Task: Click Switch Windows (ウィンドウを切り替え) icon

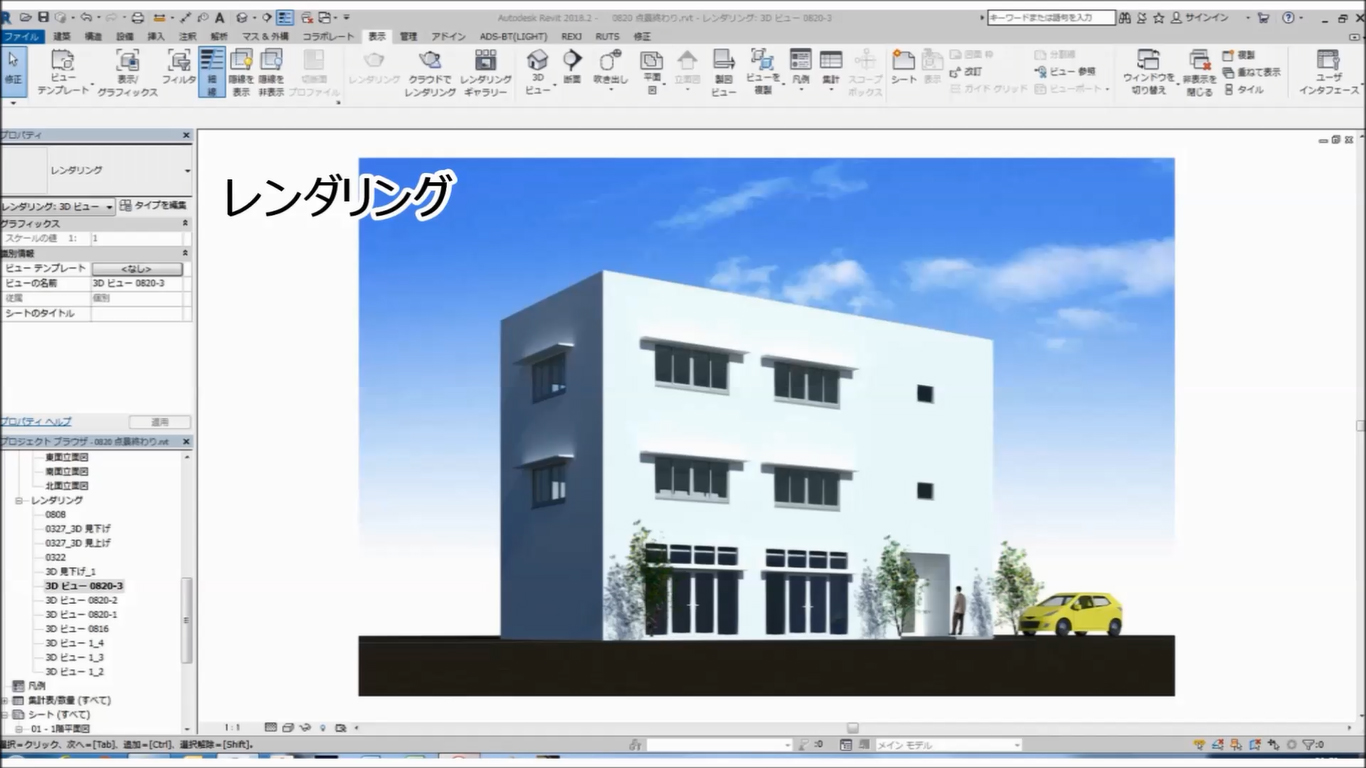Action: click(1147, 62)
